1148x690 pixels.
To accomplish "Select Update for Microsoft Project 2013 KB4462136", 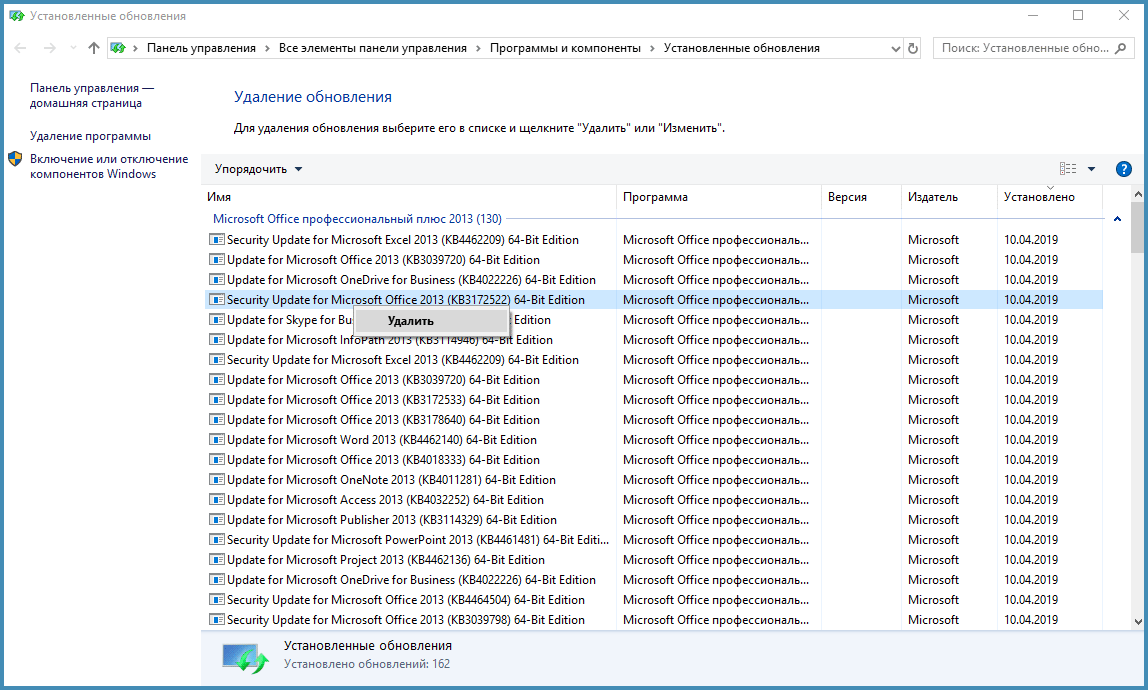I will click(386, 560).
